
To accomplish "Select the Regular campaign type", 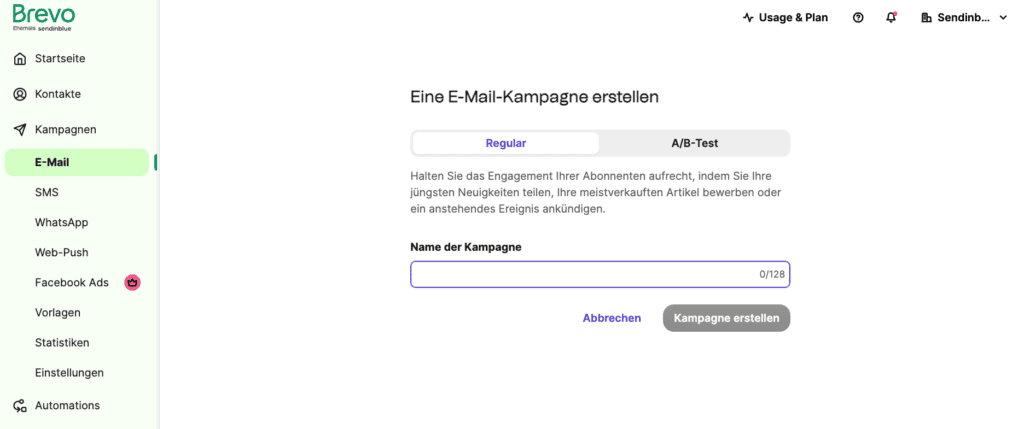I will [505, 143].
